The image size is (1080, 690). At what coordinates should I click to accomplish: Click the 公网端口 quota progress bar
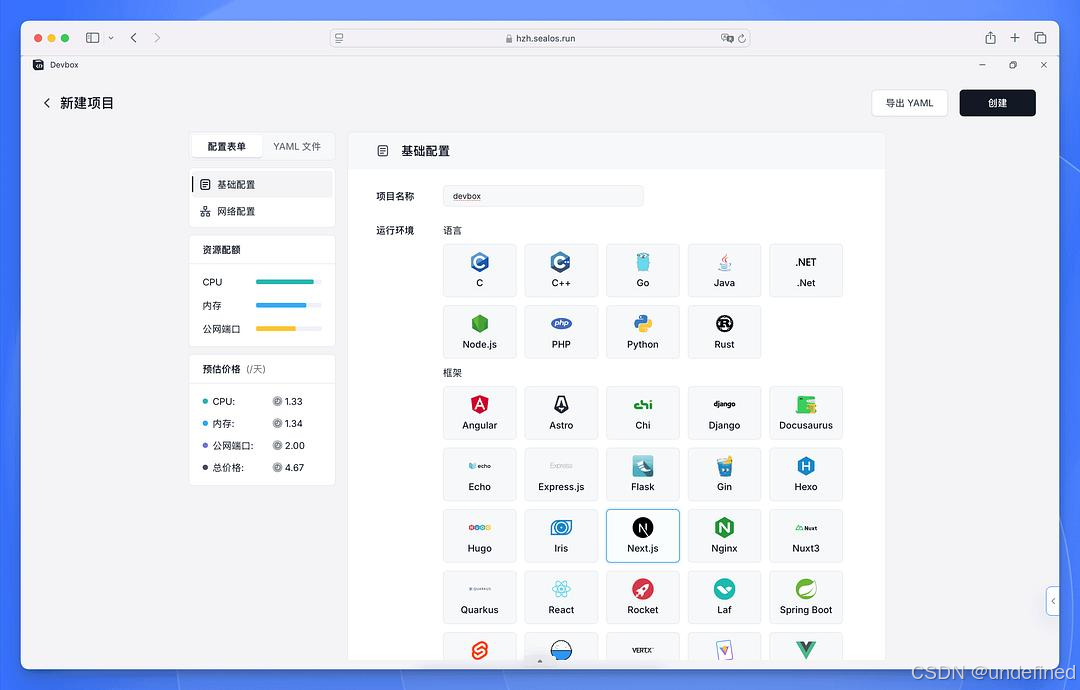point(289,328)
